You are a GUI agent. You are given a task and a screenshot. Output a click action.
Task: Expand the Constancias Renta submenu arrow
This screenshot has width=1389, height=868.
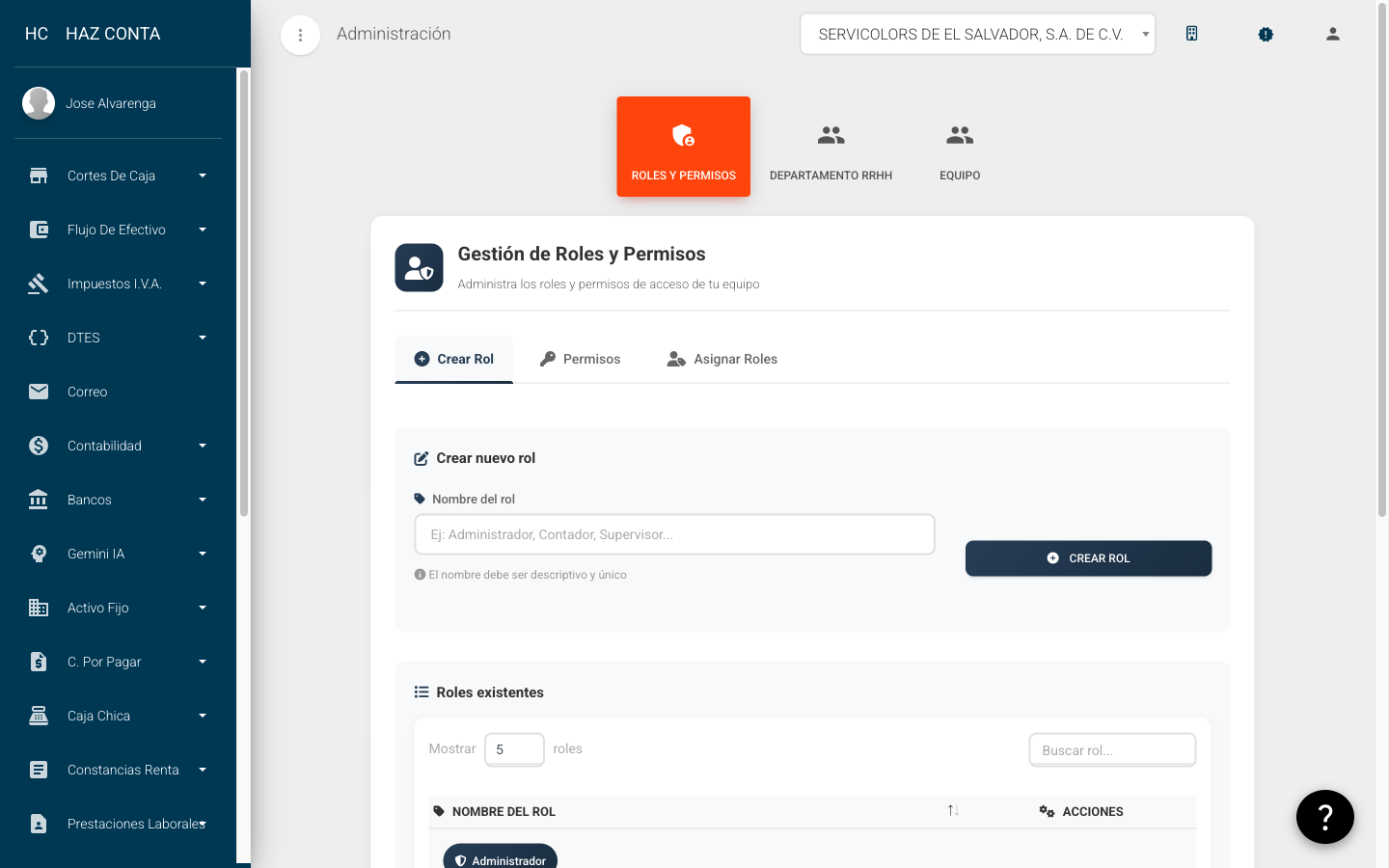(x=203, y=770)
